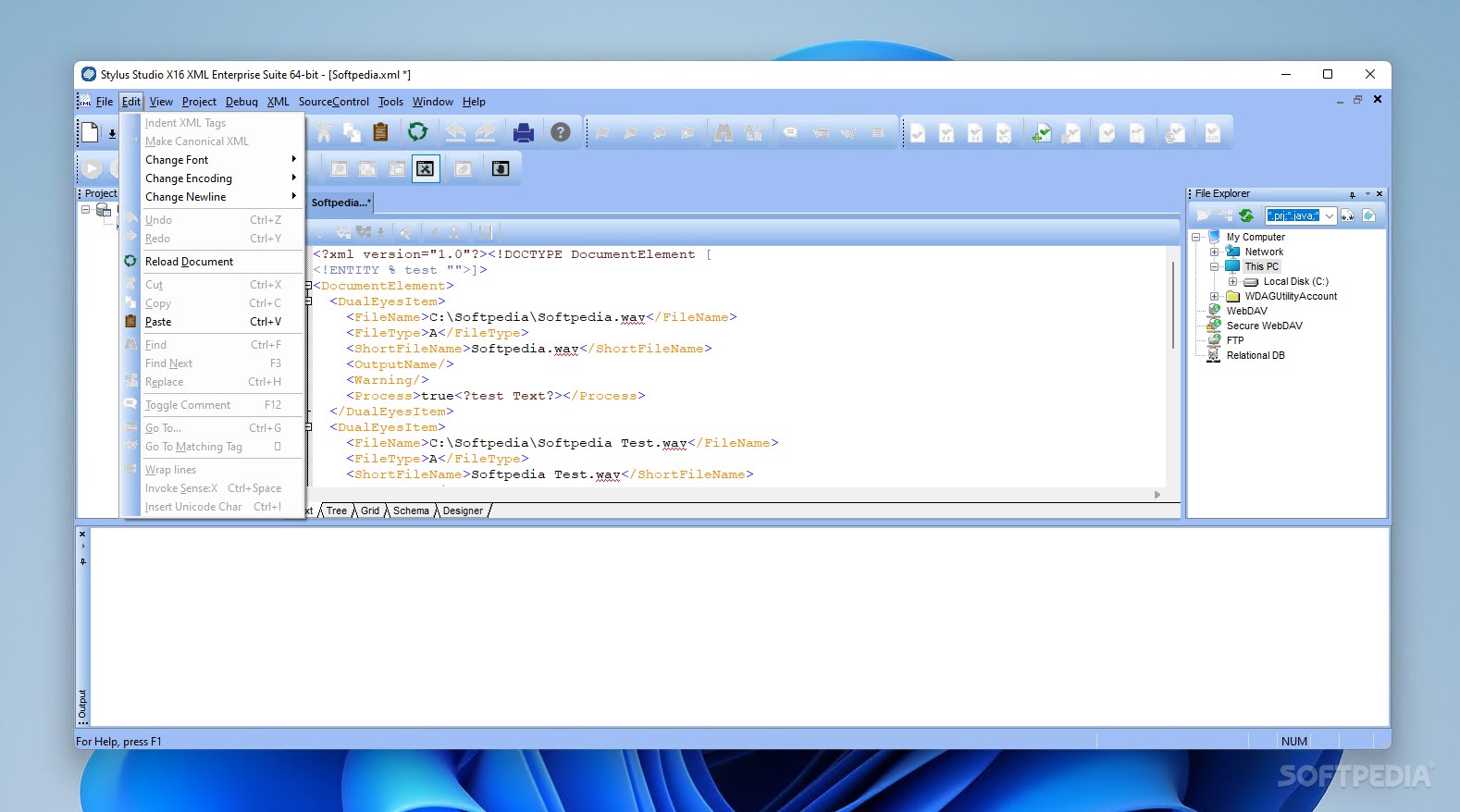Click the window with paperclip toolbar icon
The image size is (1460, 812).
[464, 168]
